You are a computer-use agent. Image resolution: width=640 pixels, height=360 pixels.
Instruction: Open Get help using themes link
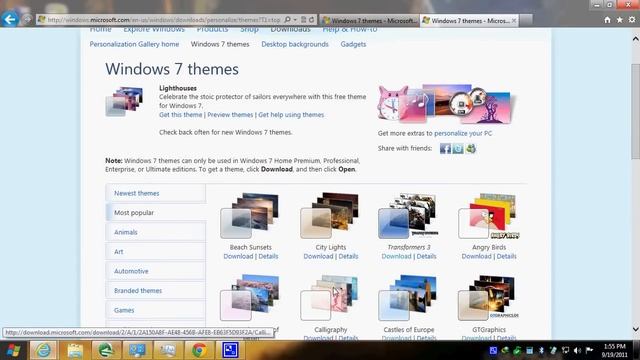point(291,115)
